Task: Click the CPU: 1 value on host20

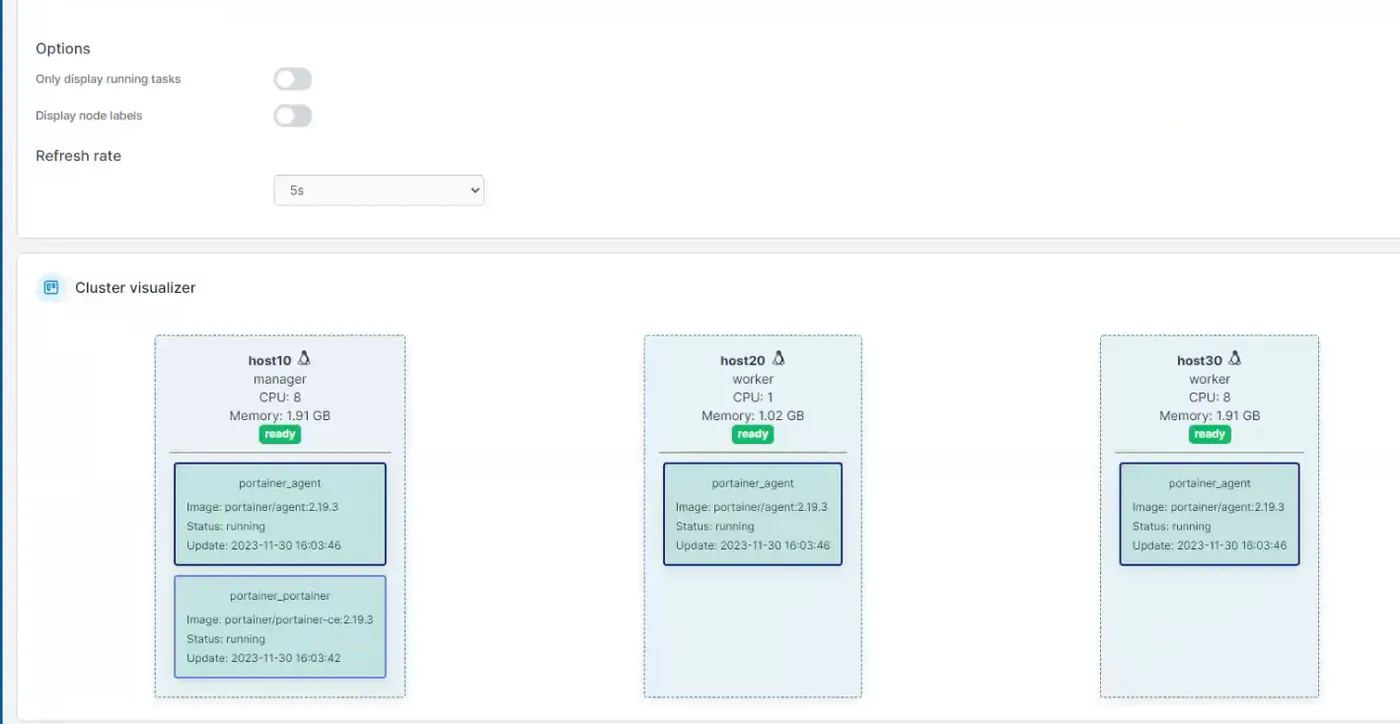Action: pyautogui.click(x=753, y=398)
